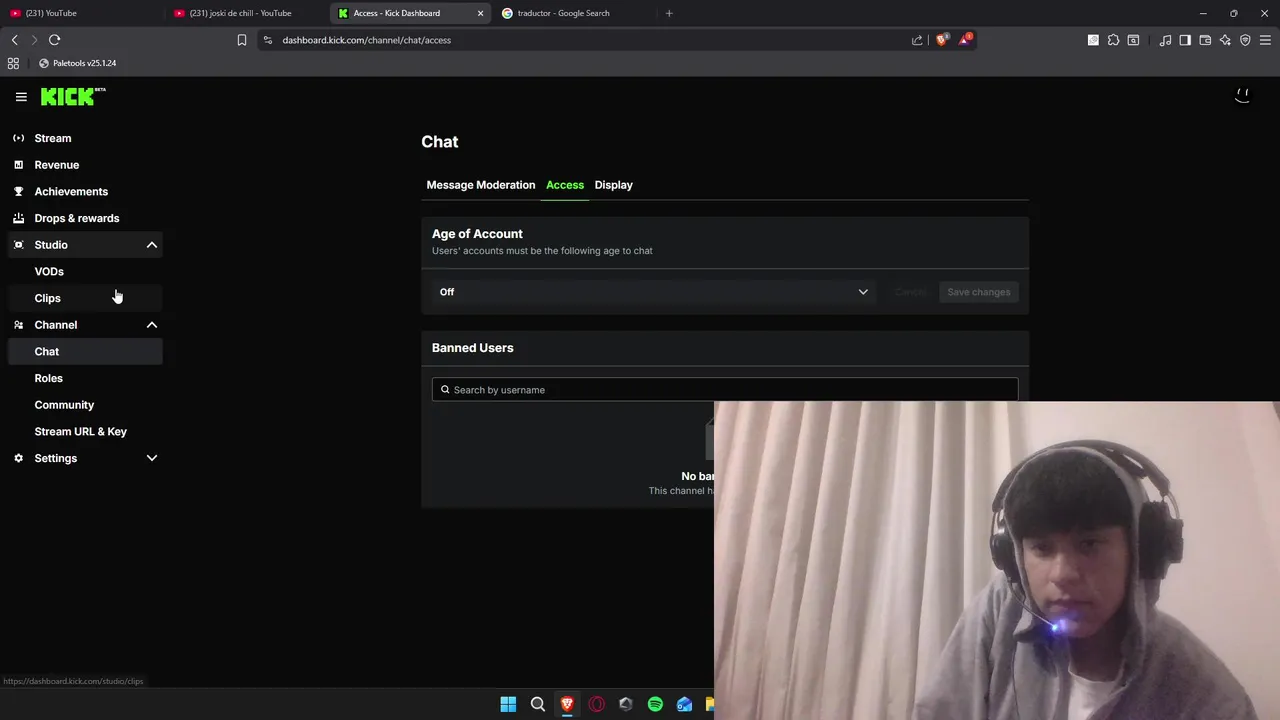Click the Search by username field
Screen dimensions: 1280x720
pos(725,390)
